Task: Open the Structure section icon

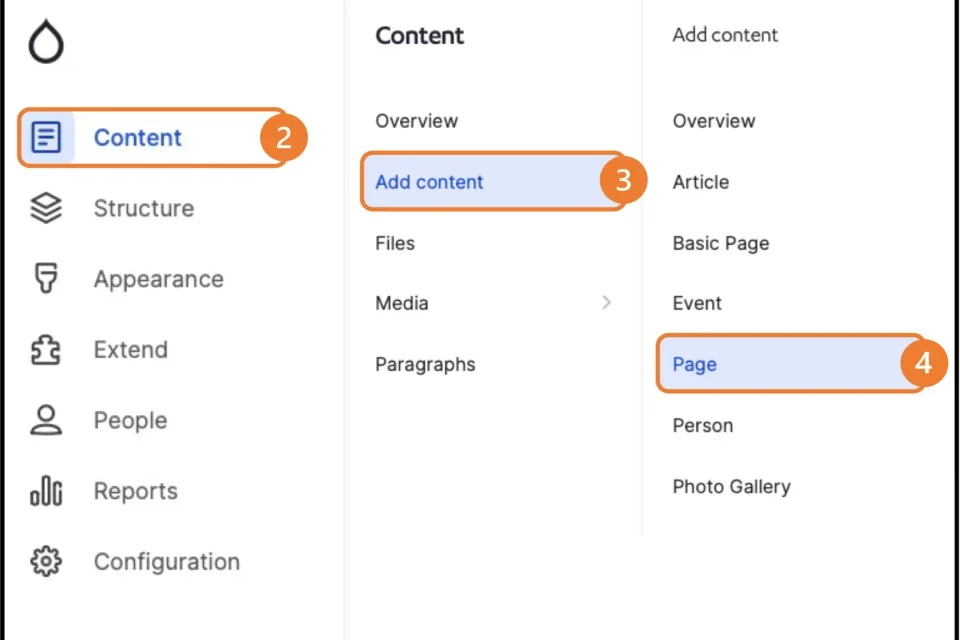Action: (x=46, y=208)
